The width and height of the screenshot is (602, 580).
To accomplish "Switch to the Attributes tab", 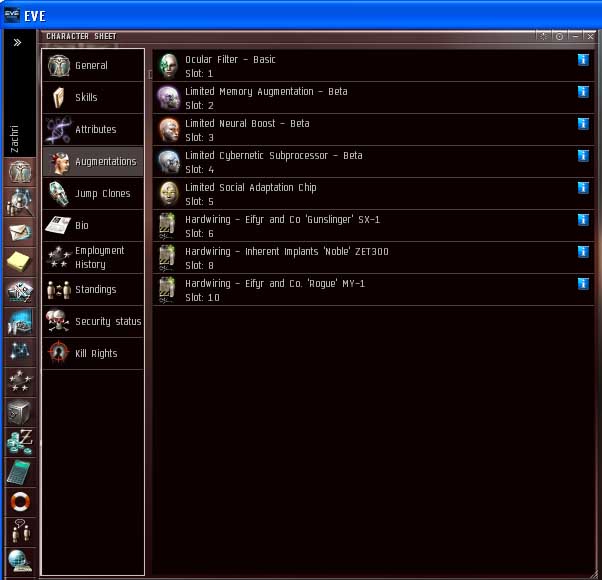I will tap(93, 129).
